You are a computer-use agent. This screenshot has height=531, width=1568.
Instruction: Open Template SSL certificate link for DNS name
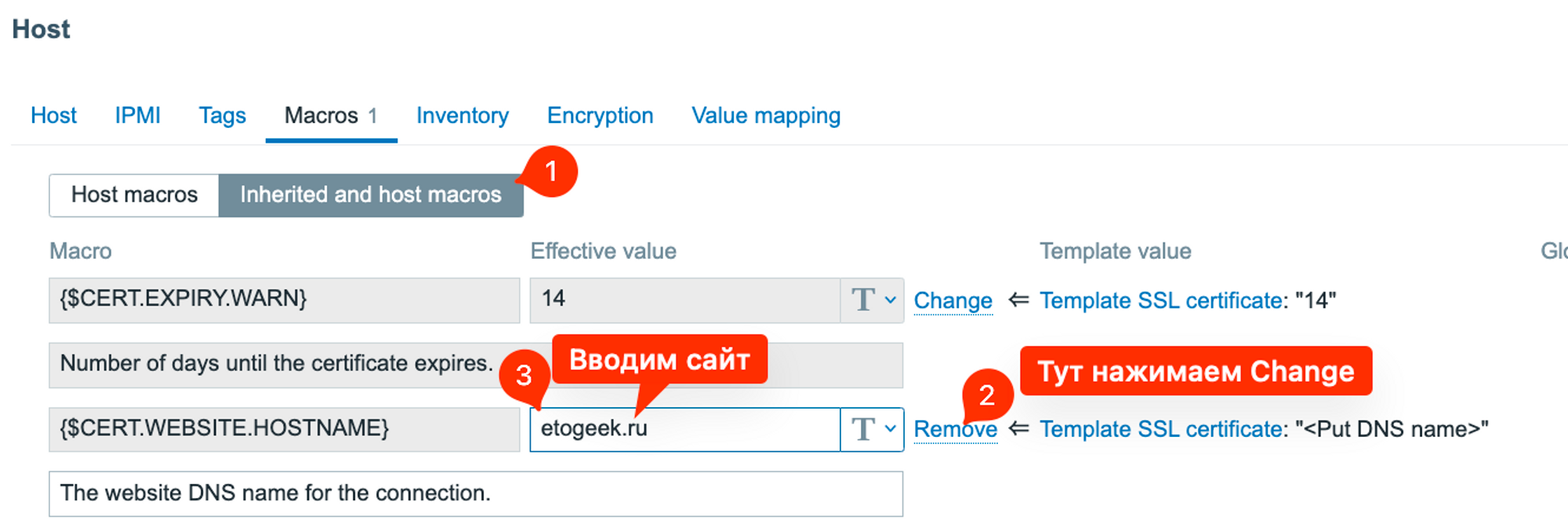1160,429
